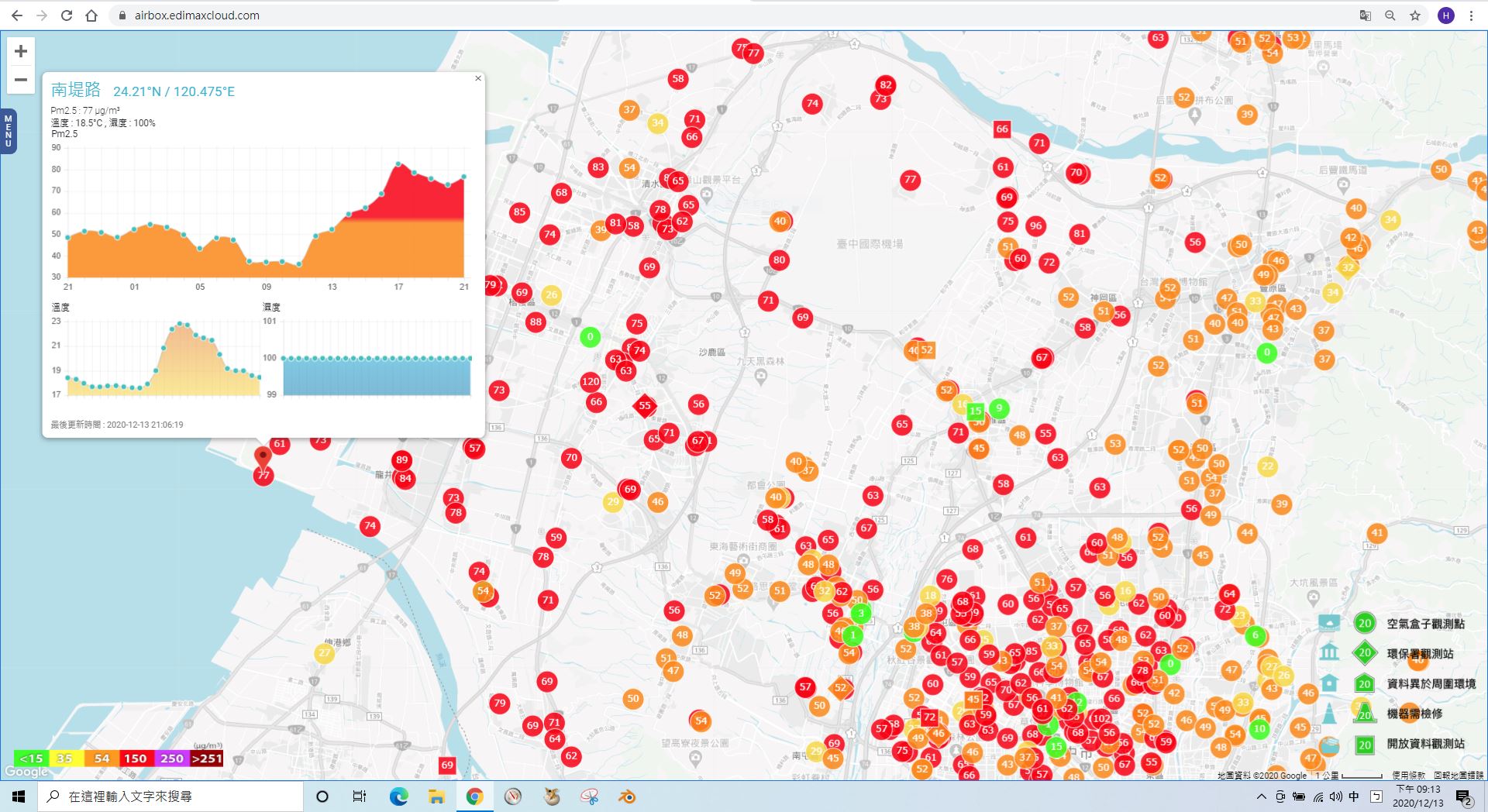Click the purple 250 color scale swatch
Viewport: 1488px width, 812px height.
(171, 759)
